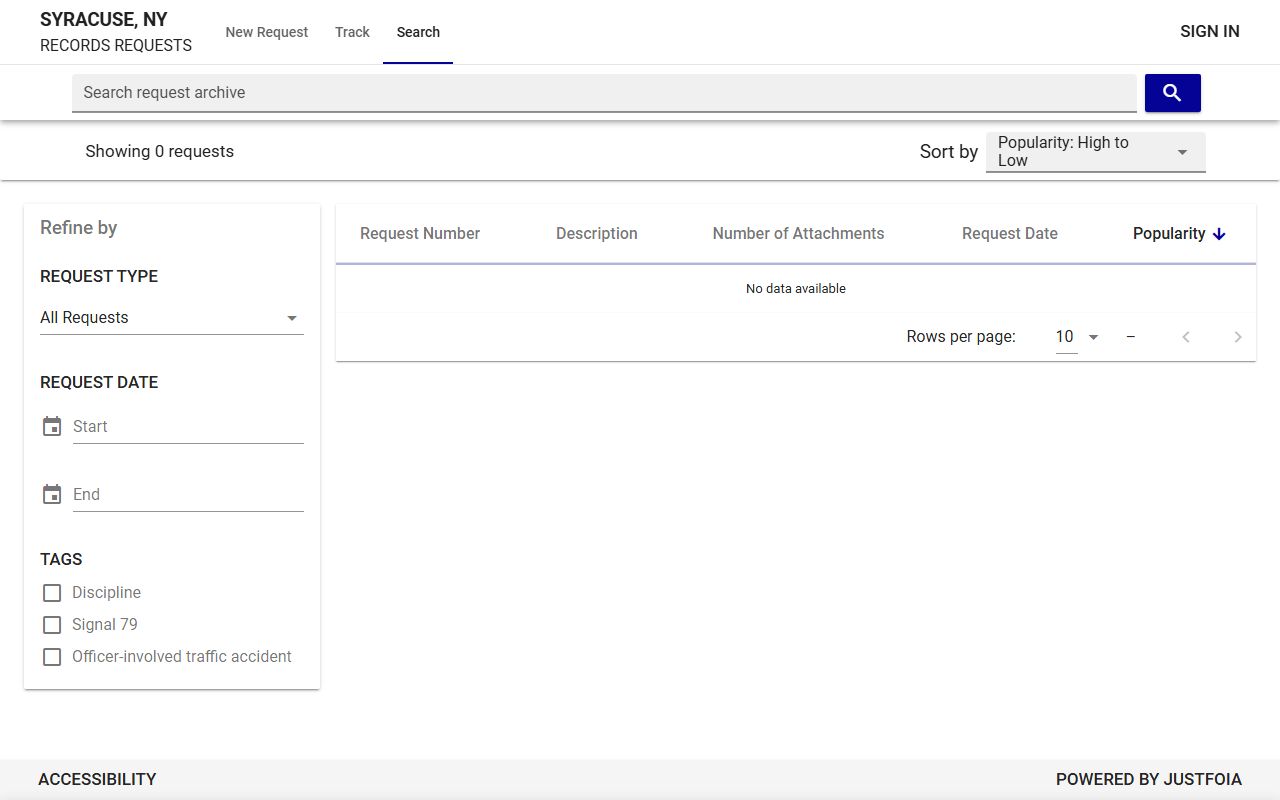The width and height of the screenshot is (1280, 800).
Task: Expand the Request Type dropdown
Action: pos(171,318)
